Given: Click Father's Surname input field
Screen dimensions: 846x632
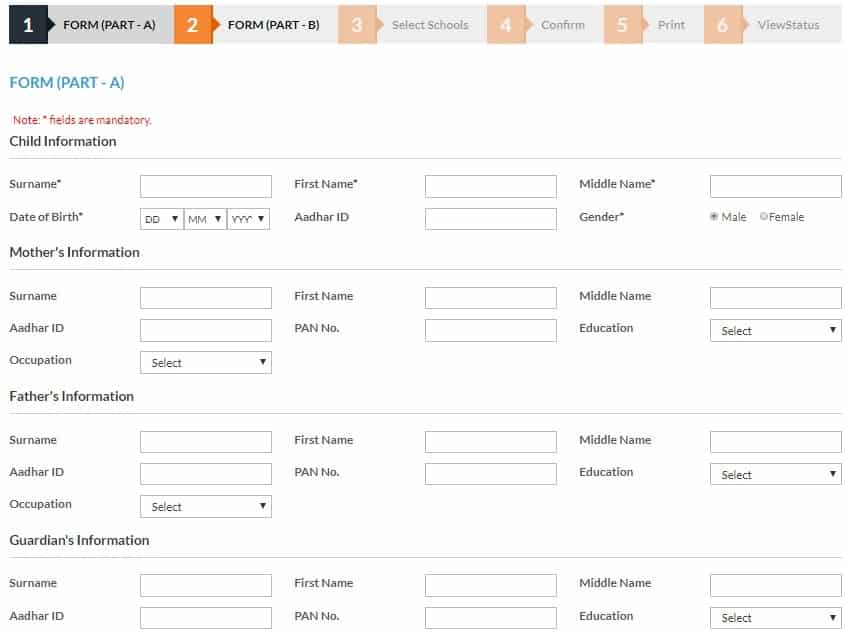Looking at the screenshot, I should [x=206, y=442].
